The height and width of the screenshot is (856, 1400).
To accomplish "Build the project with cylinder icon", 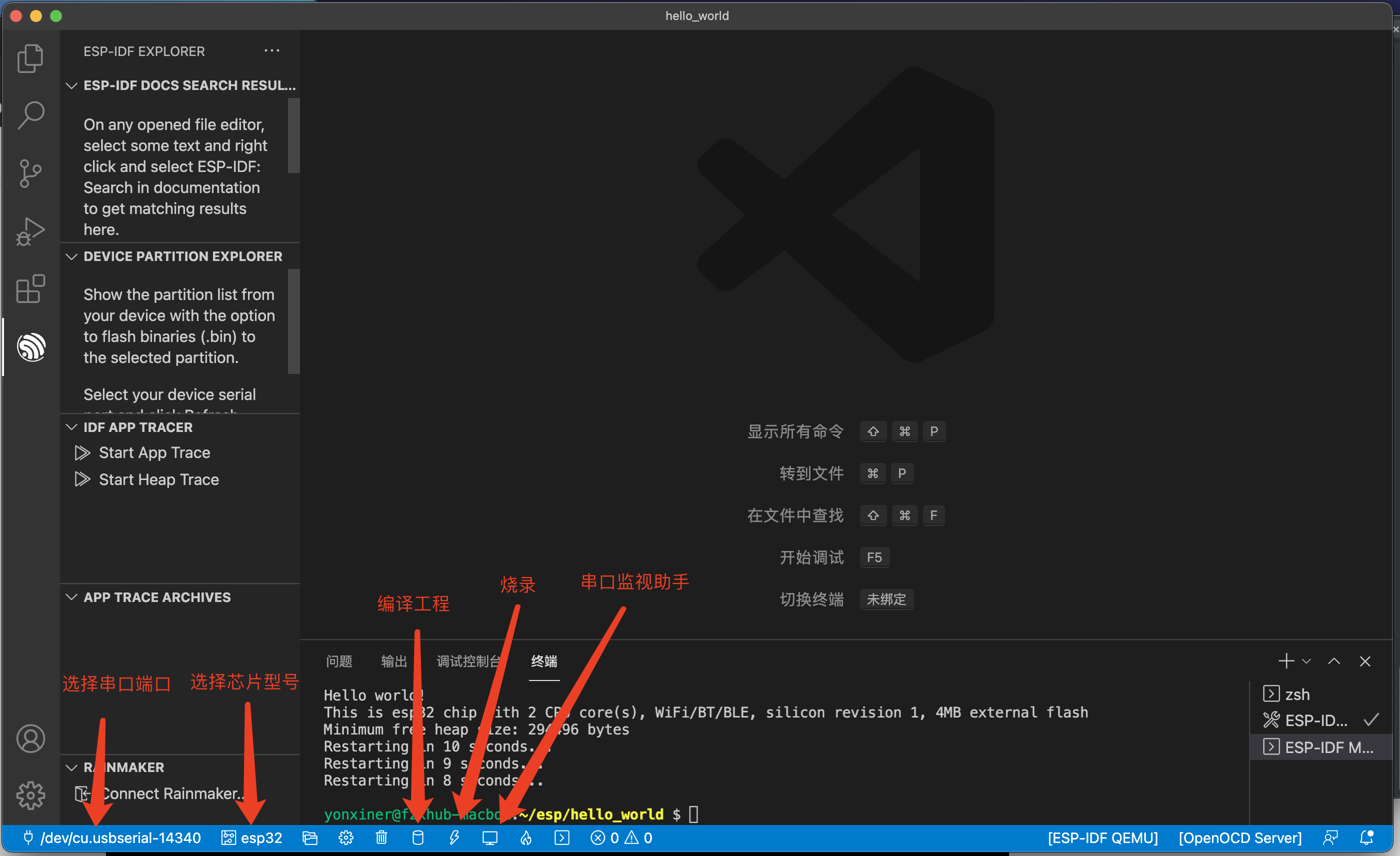I will [x=417, y=837].
